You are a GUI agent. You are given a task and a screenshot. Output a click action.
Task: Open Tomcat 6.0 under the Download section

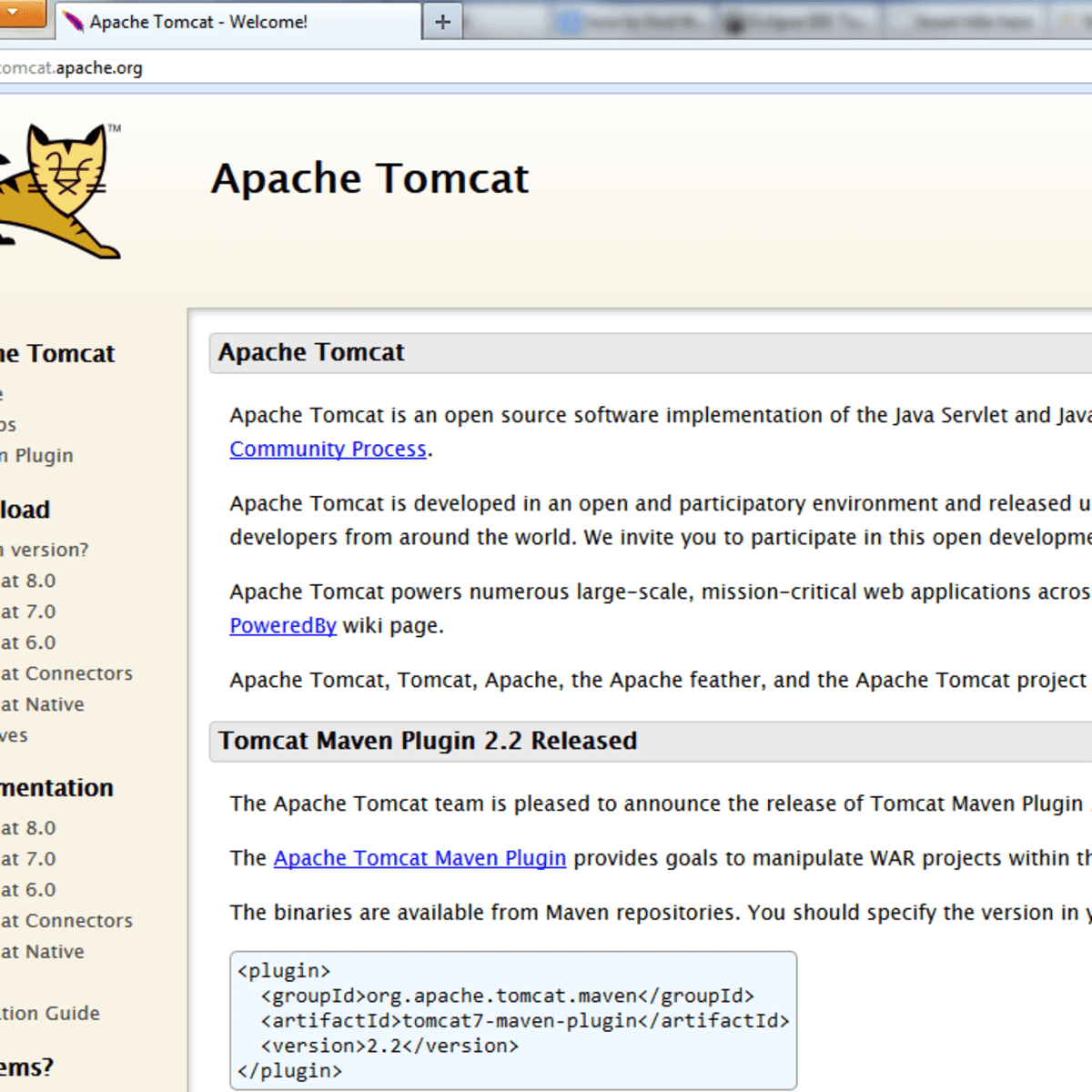pos(28,642)
